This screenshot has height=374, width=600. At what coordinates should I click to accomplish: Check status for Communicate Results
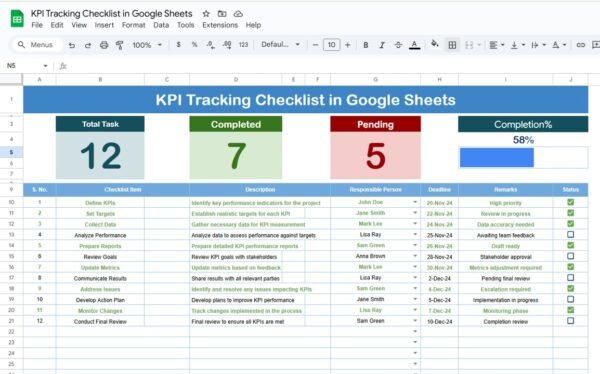(x=571, y=278)
